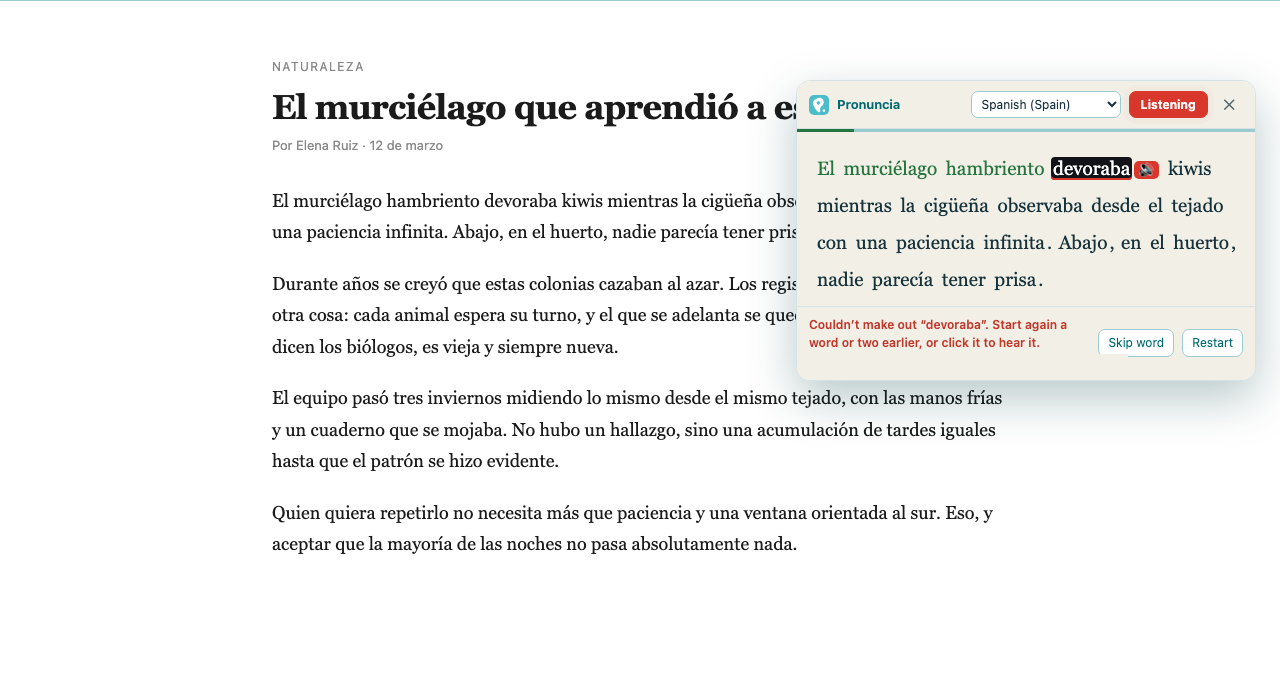Click the red "Couldn't make out" error message
This screenshot has width=1280, height=690.
point(938,334)
